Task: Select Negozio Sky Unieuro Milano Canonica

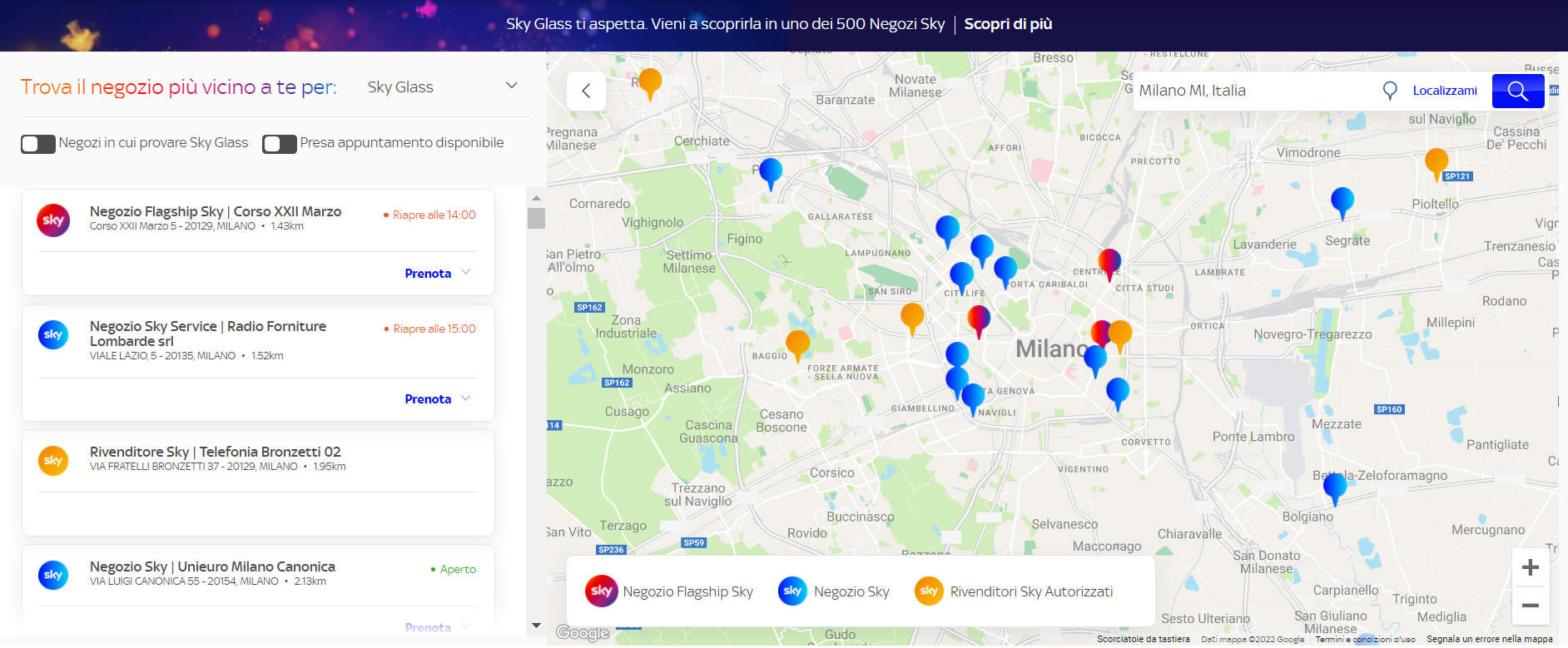Action: point(212,567)
